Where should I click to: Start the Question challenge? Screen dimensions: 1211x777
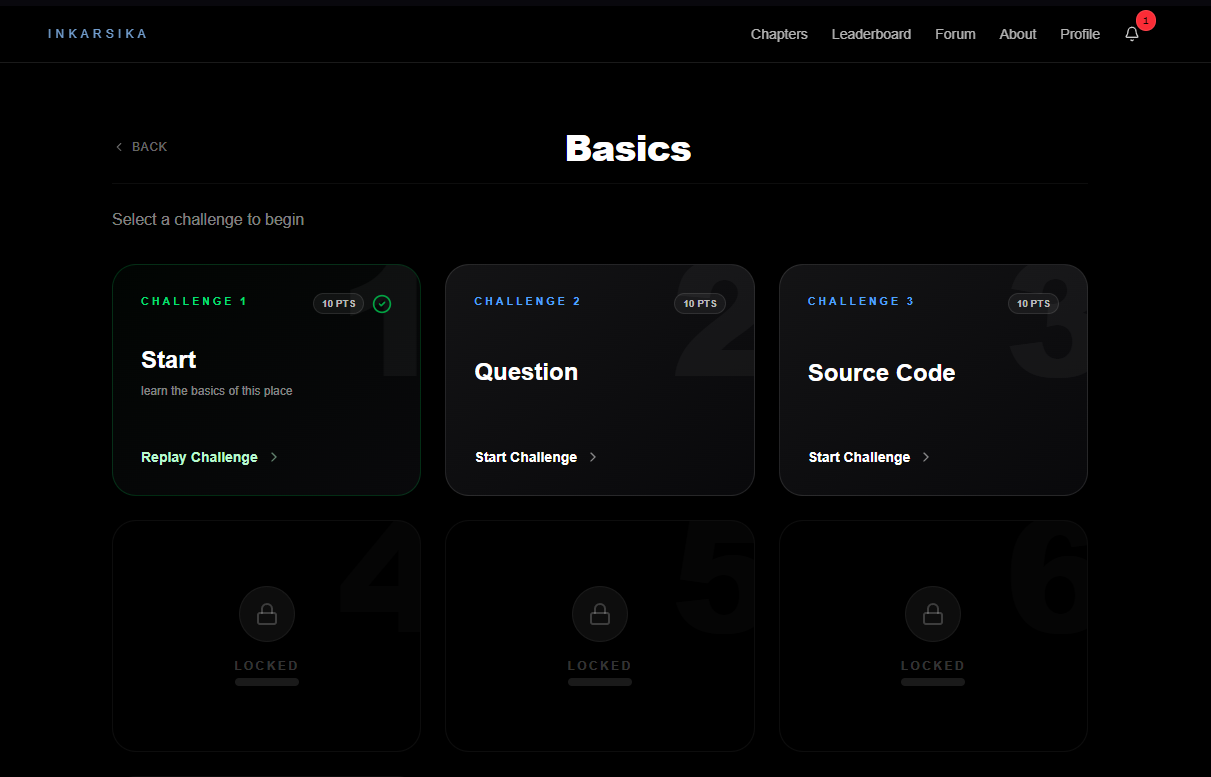point(526,457)
